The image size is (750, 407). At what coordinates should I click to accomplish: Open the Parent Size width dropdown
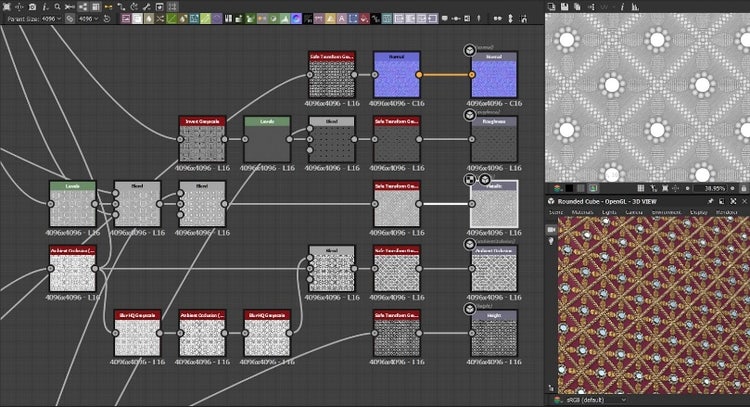tap(53, 19)
